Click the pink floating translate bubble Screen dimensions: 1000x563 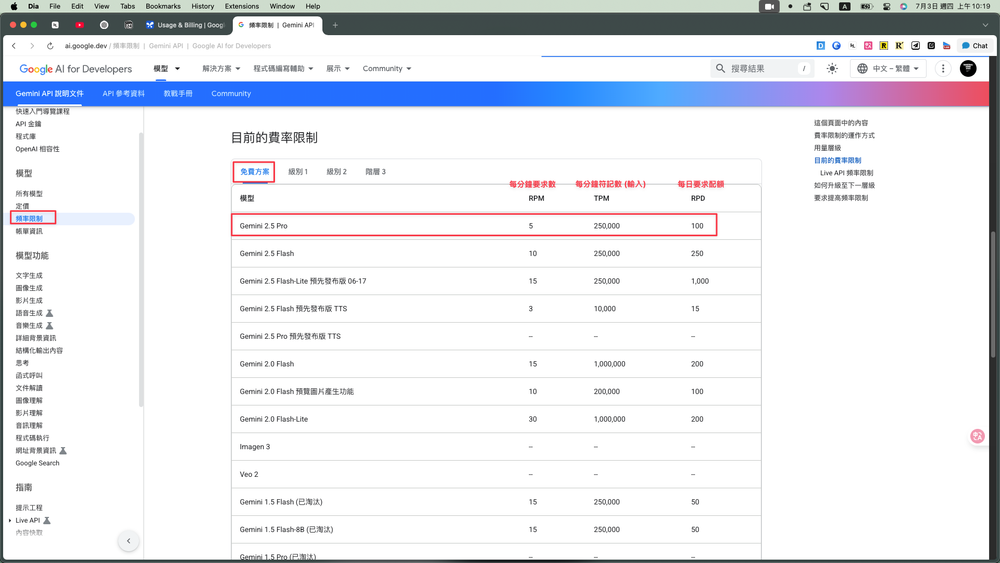click(977, 436)
